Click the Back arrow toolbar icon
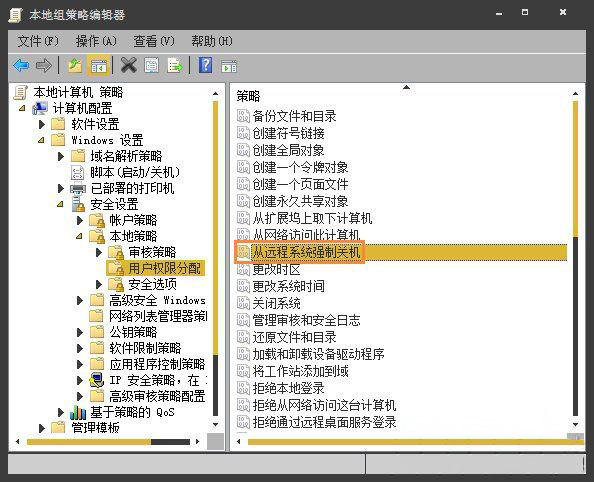The image size is (594, 482). tap(21, 66)
